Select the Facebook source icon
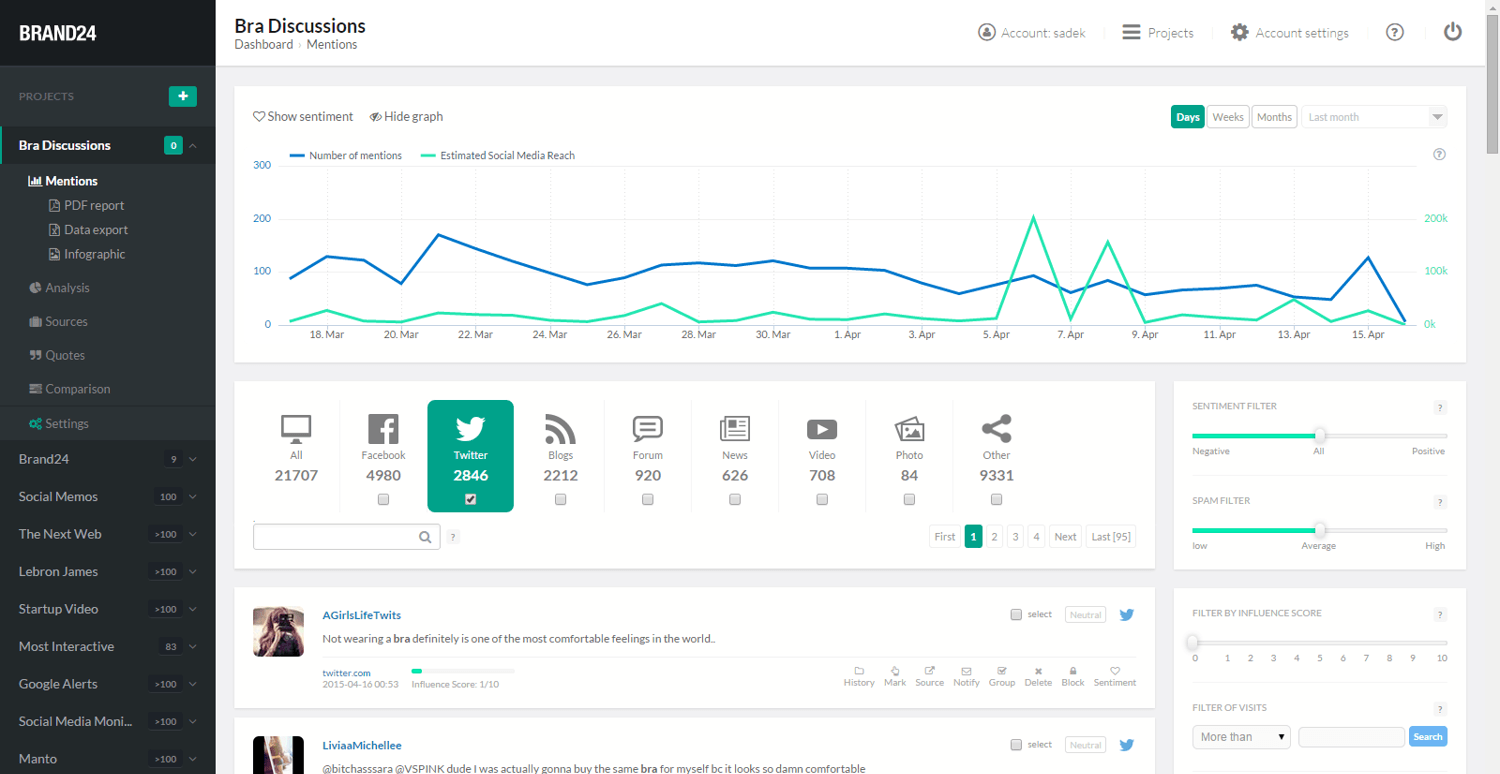1500x774 pixels. [383, 429]
